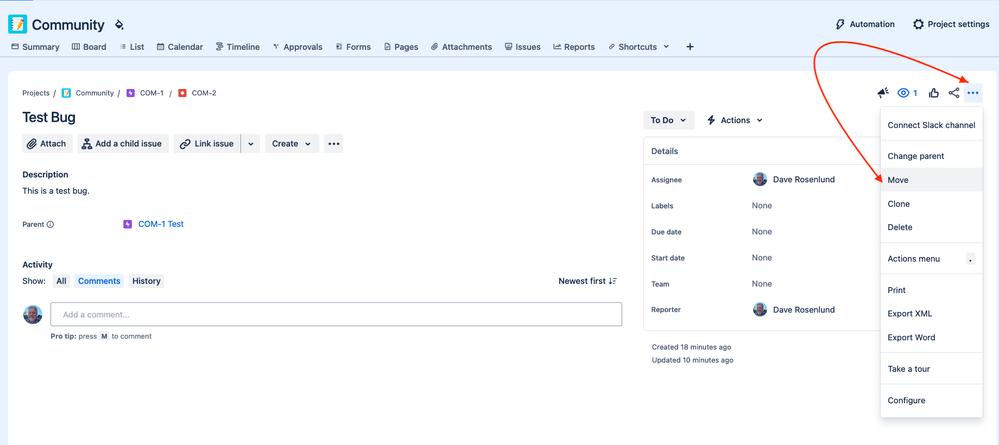Select Clone from the menu
Image resolution: width=999 pixels, height=445 pixels.
tap(931, 204)
